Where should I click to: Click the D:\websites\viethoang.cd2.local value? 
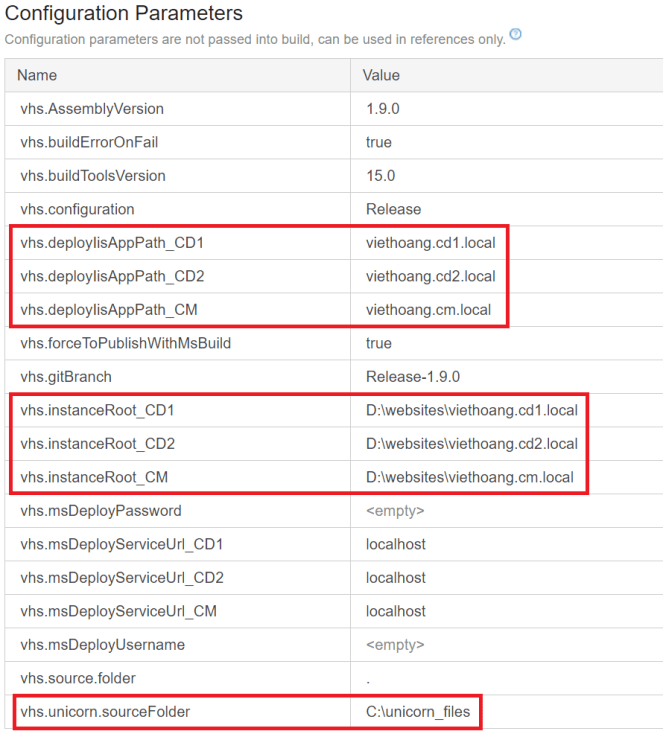point(471,444)
